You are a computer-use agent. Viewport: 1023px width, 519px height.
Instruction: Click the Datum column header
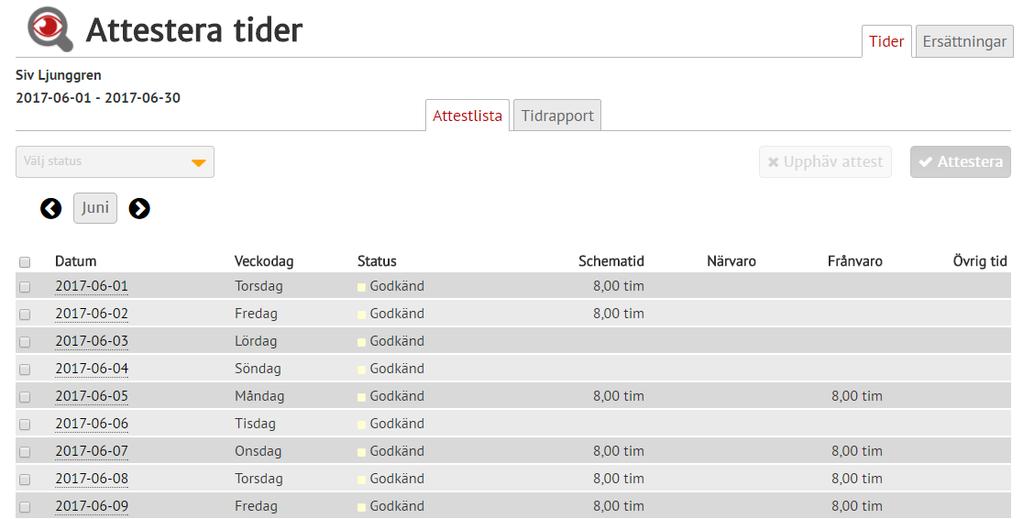[76, 261]
